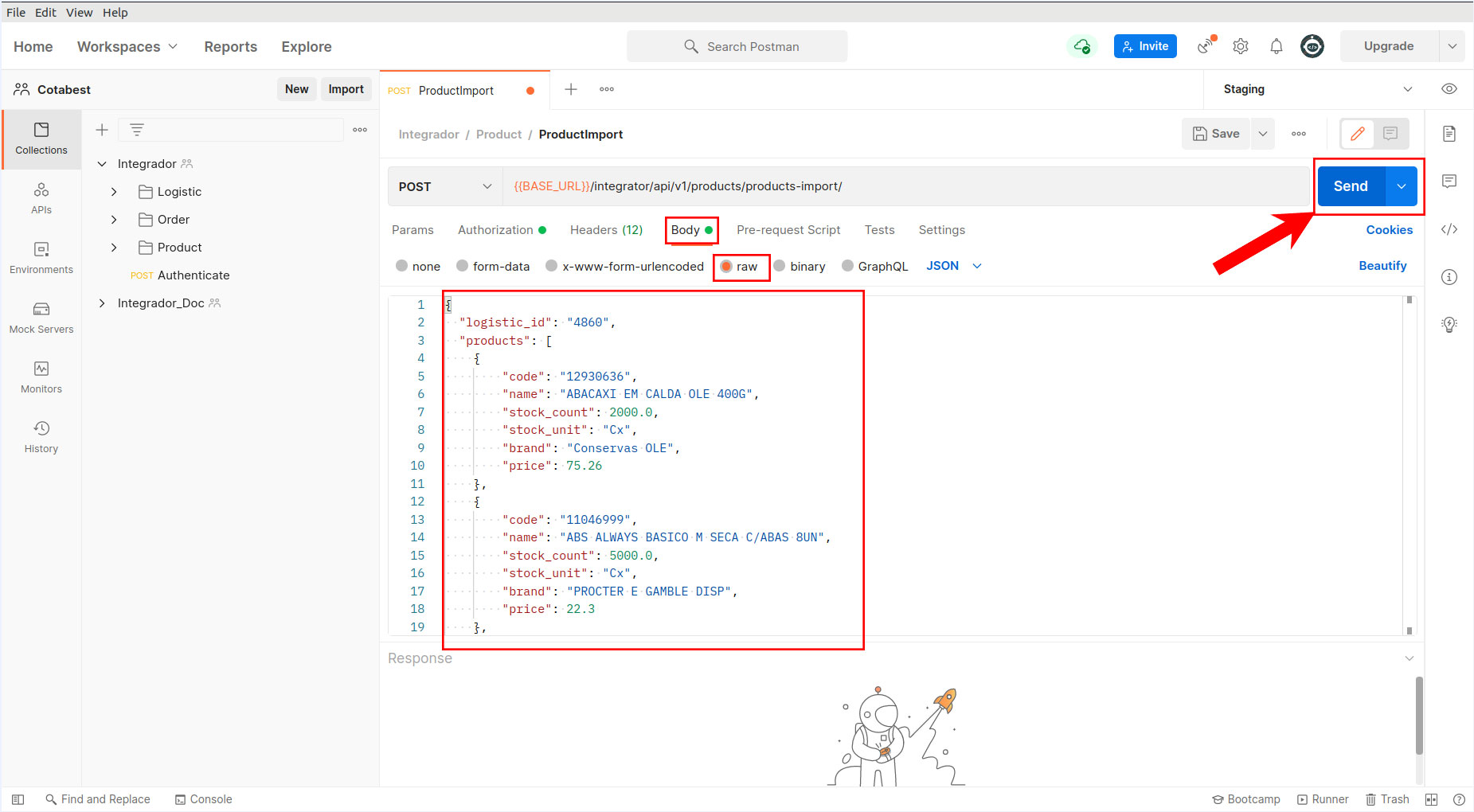1474x812 pixels.
Task: Expand the Order folder
Action: click(x=114, y=220)
